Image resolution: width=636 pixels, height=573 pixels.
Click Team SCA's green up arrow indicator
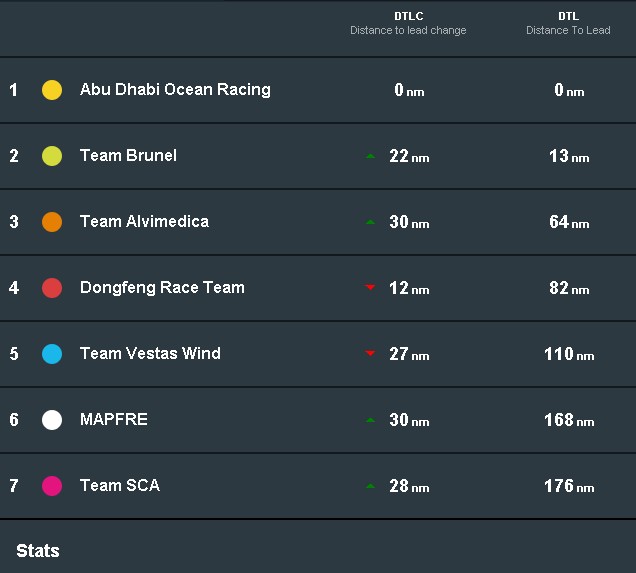370,486
